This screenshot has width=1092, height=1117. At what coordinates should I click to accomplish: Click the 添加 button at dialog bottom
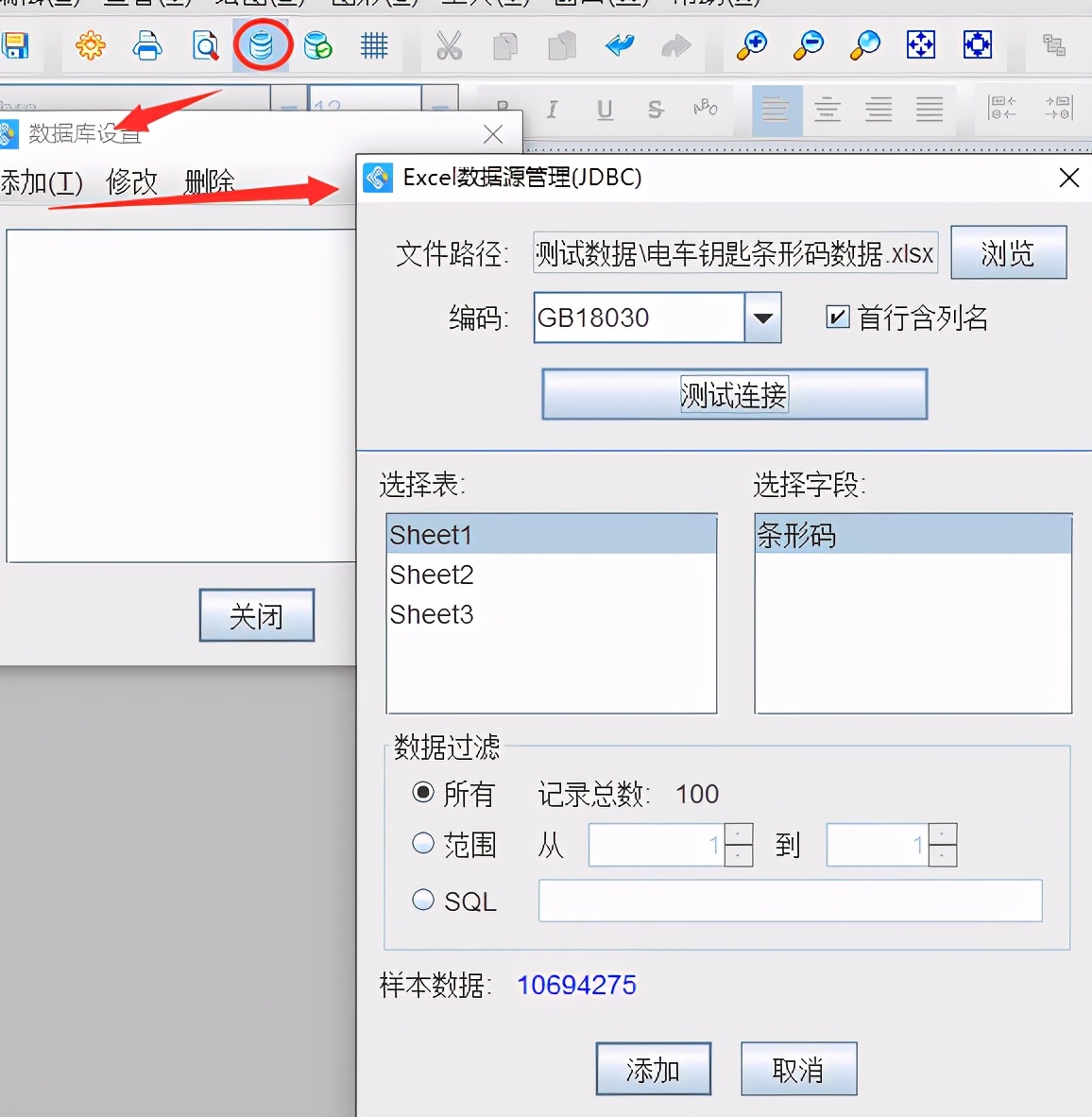654,1069
